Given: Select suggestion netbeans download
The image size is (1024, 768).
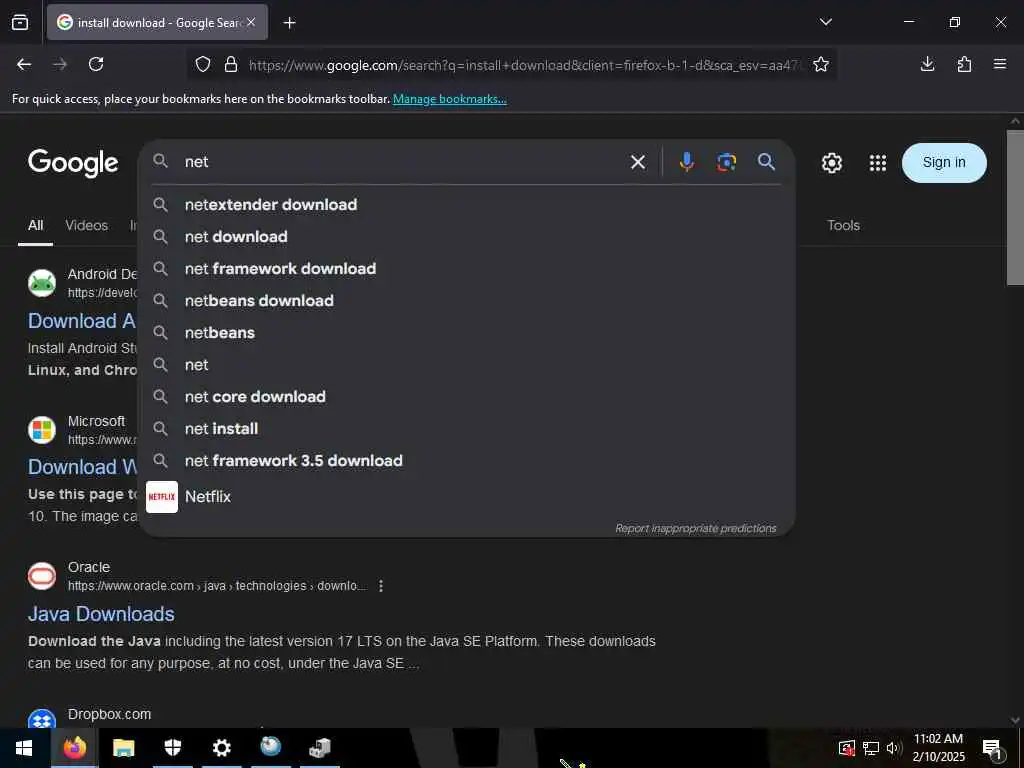Looking at the screenshot, I should [467, 300].
